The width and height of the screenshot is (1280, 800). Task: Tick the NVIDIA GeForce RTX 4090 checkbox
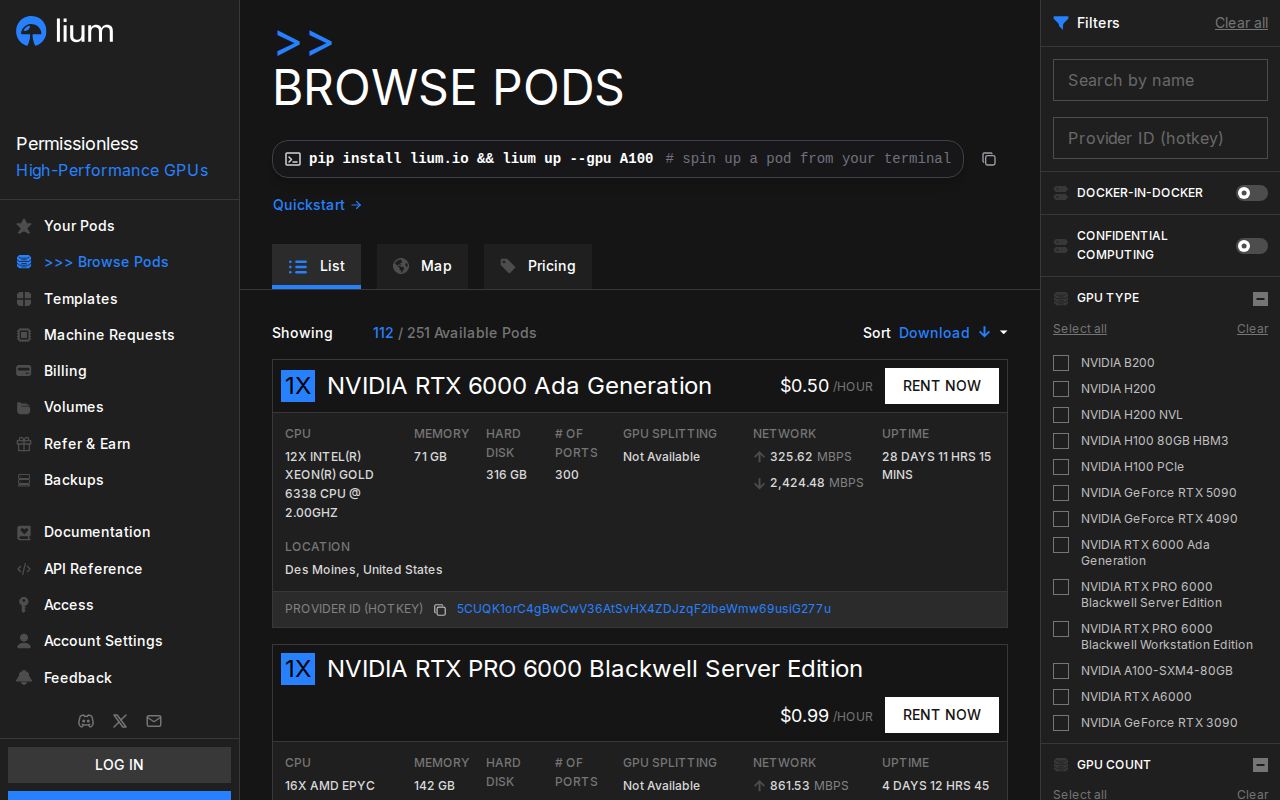[x=1061, y=519]
